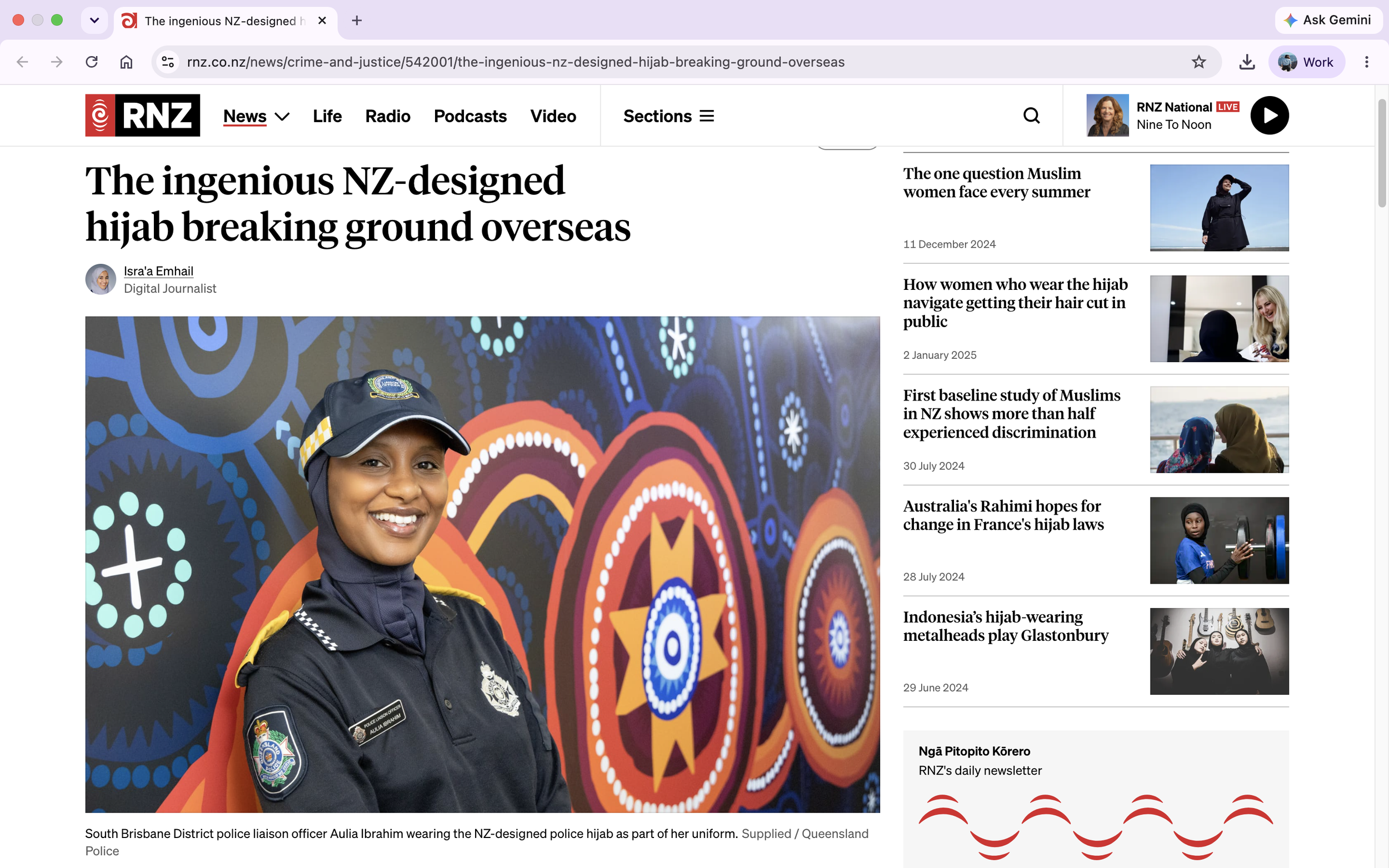
Task: Open the hijab haircut in public article
Action: click(x=1015, y=303)
